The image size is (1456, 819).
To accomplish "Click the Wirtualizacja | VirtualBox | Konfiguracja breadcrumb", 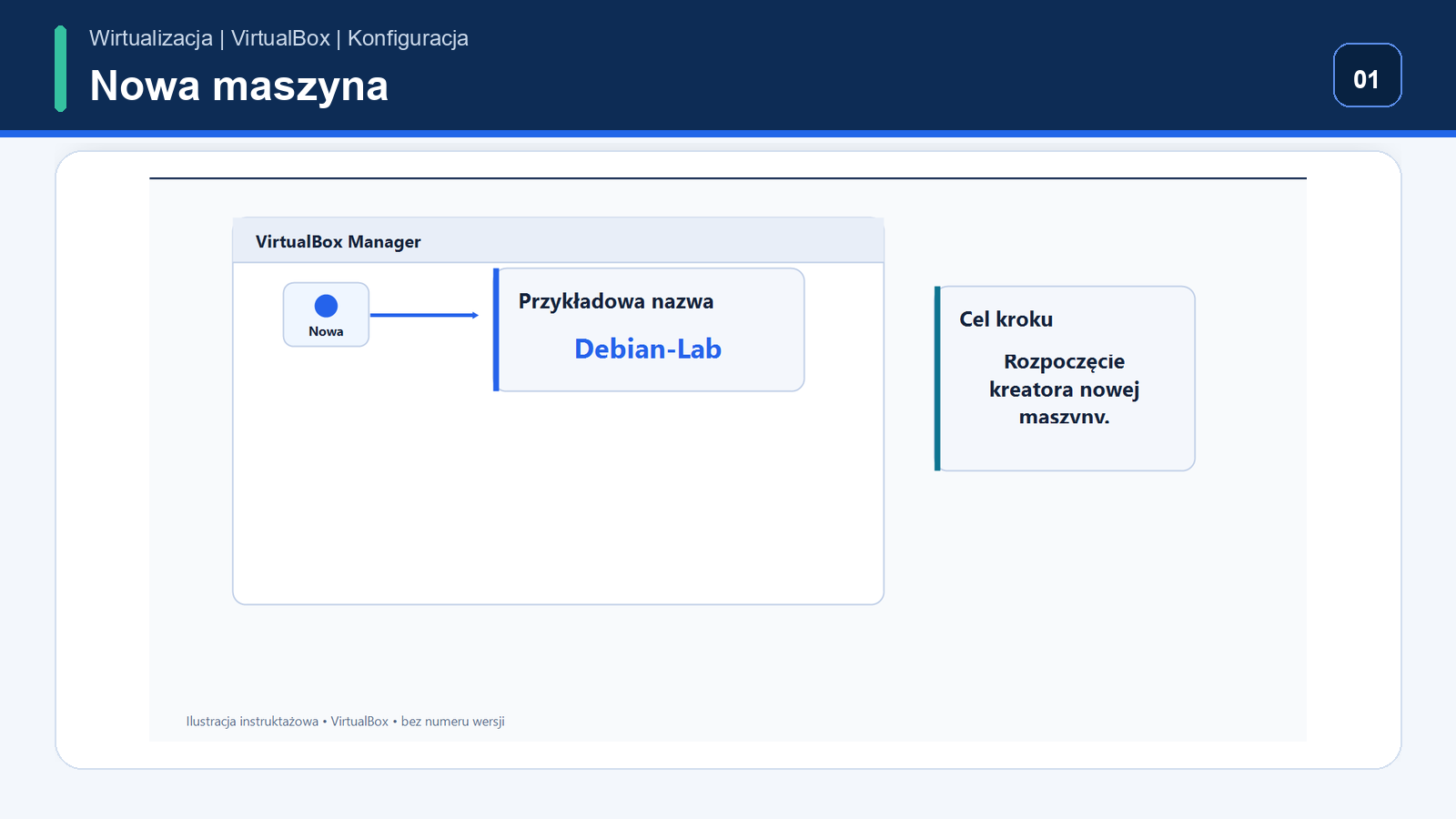I will pos(278,38).
